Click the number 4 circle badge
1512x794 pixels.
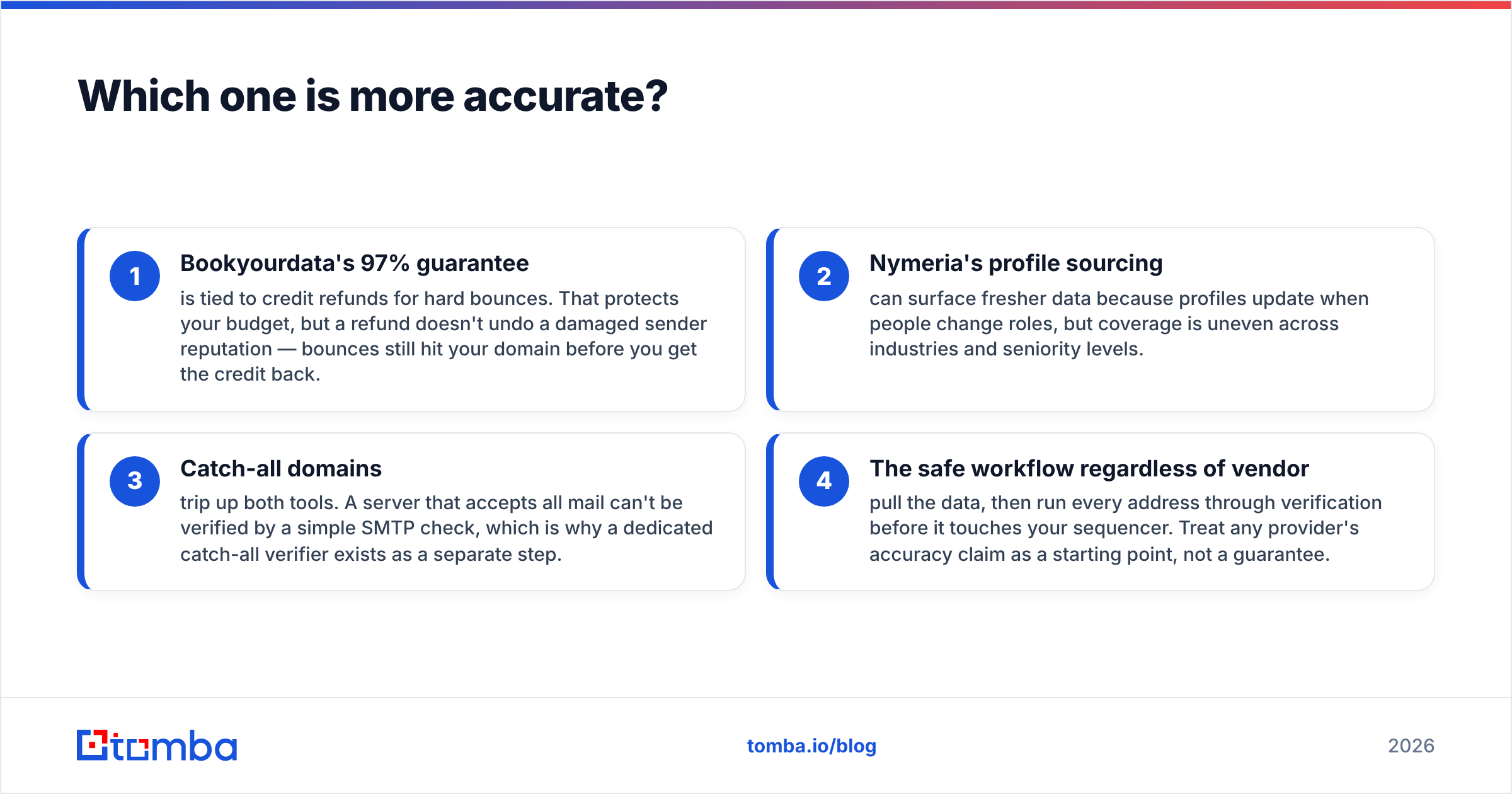pyautogui.click(x=824, y=481)
